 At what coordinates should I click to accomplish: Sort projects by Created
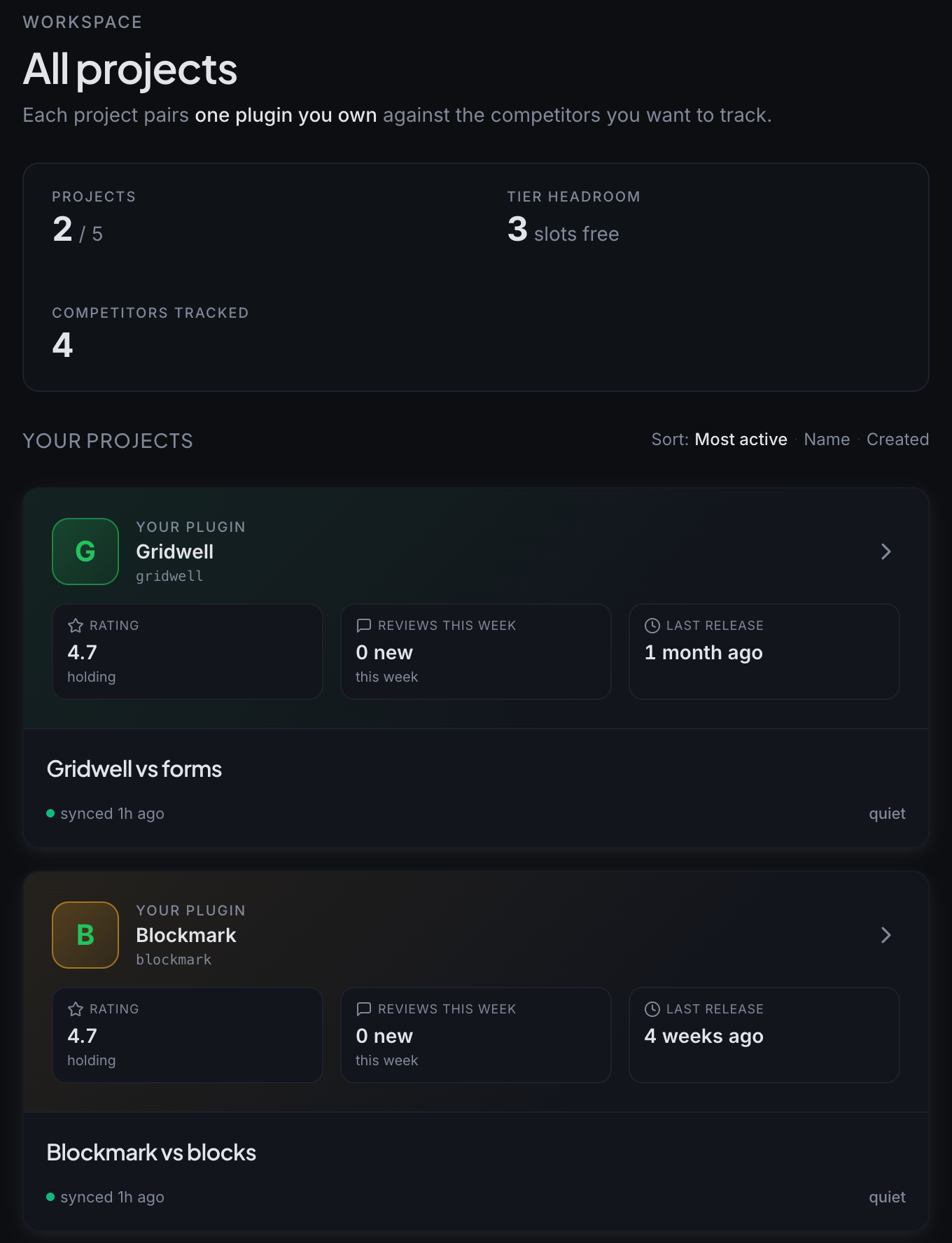[x=897, y=440]
